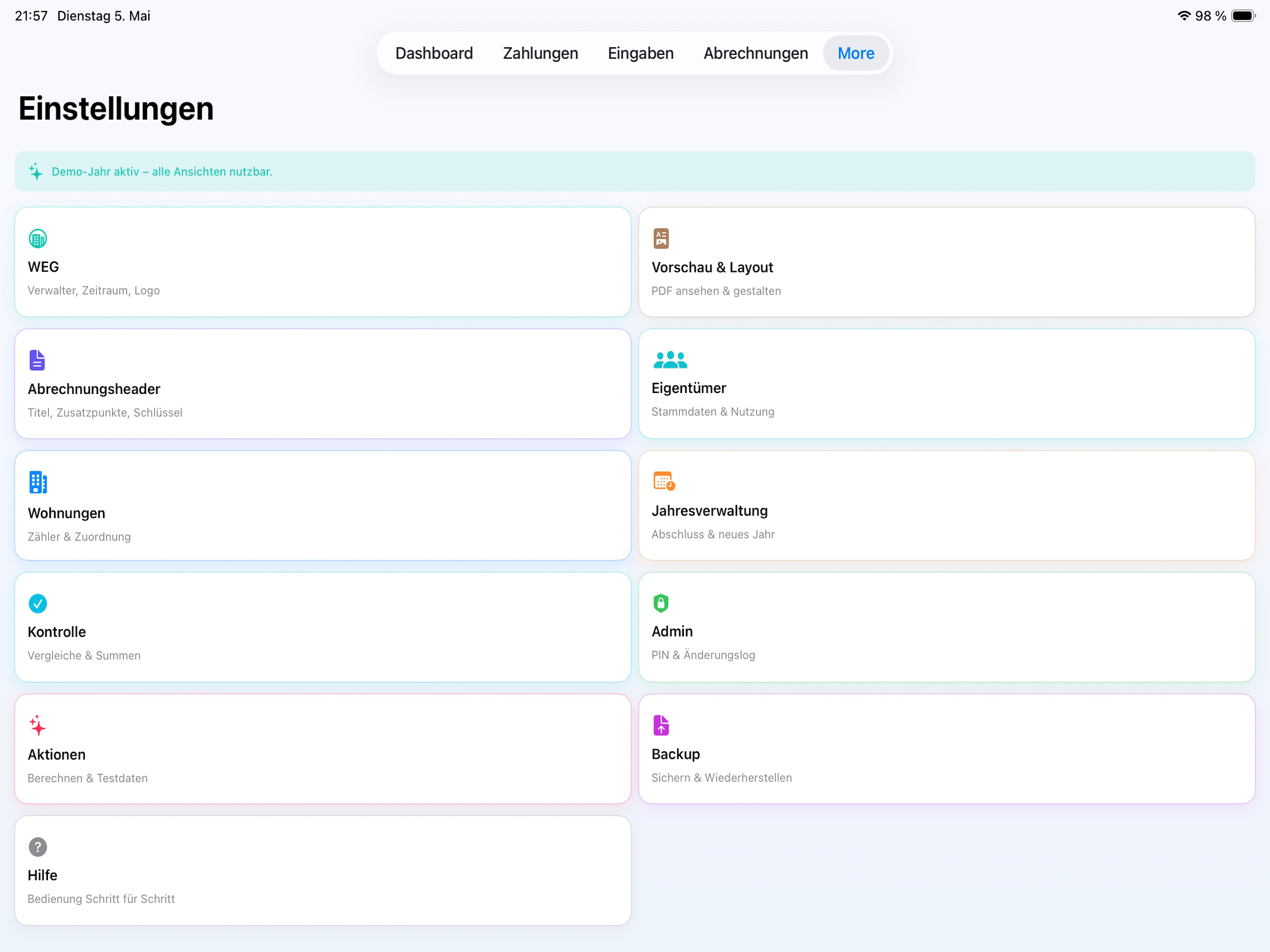Switch to the Zahlungen tab
Viewport: 1270px width, 952px height.
coord(540,53)
